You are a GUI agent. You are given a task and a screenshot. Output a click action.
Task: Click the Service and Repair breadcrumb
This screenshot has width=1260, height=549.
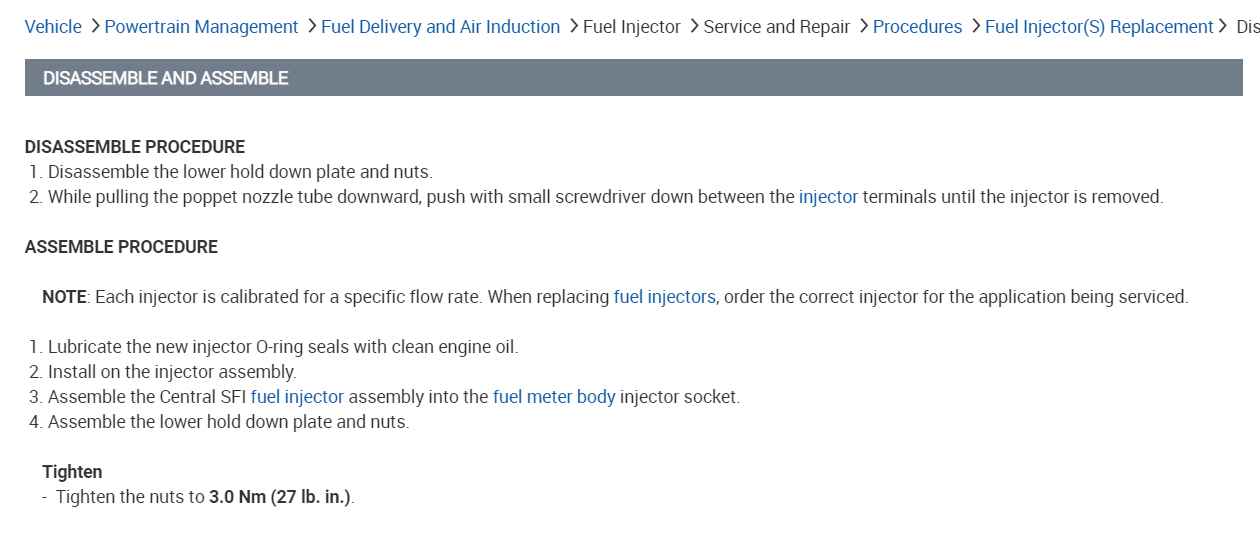776,27
